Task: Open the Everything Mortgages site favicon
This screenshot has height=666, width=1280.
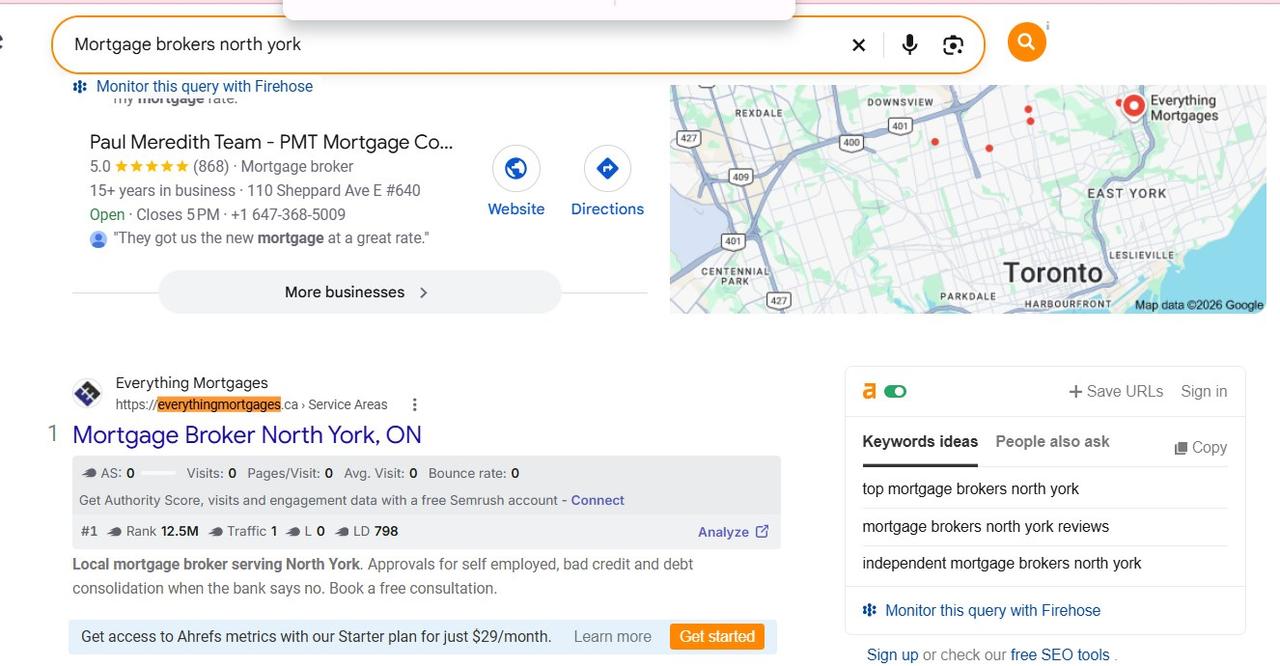Action: click(x=87, y=393)
